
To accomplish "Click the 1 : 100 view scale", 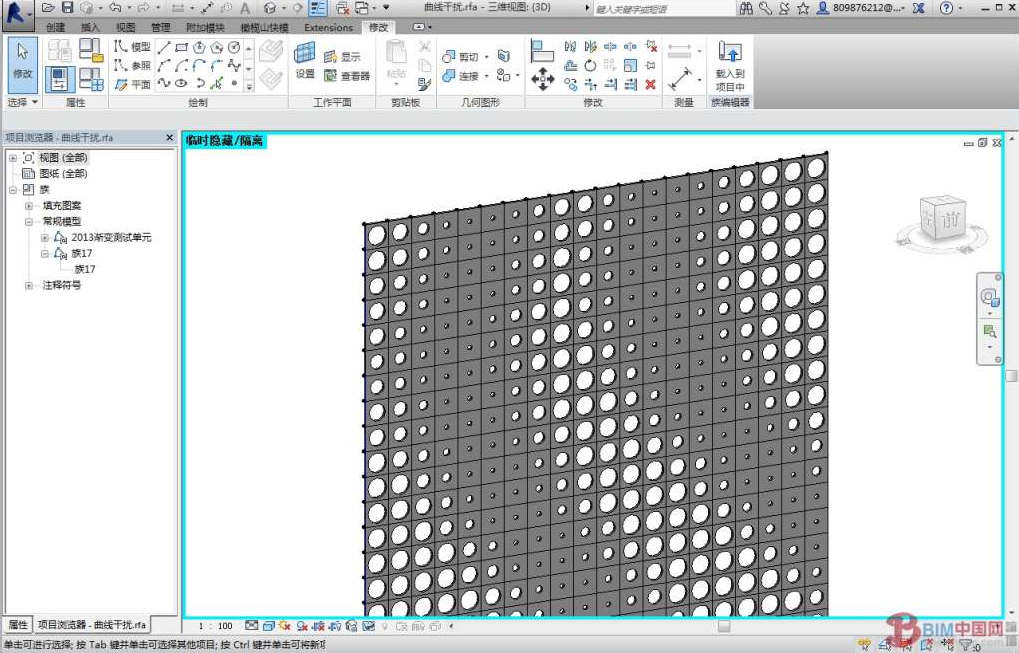I will coord(215,627).
